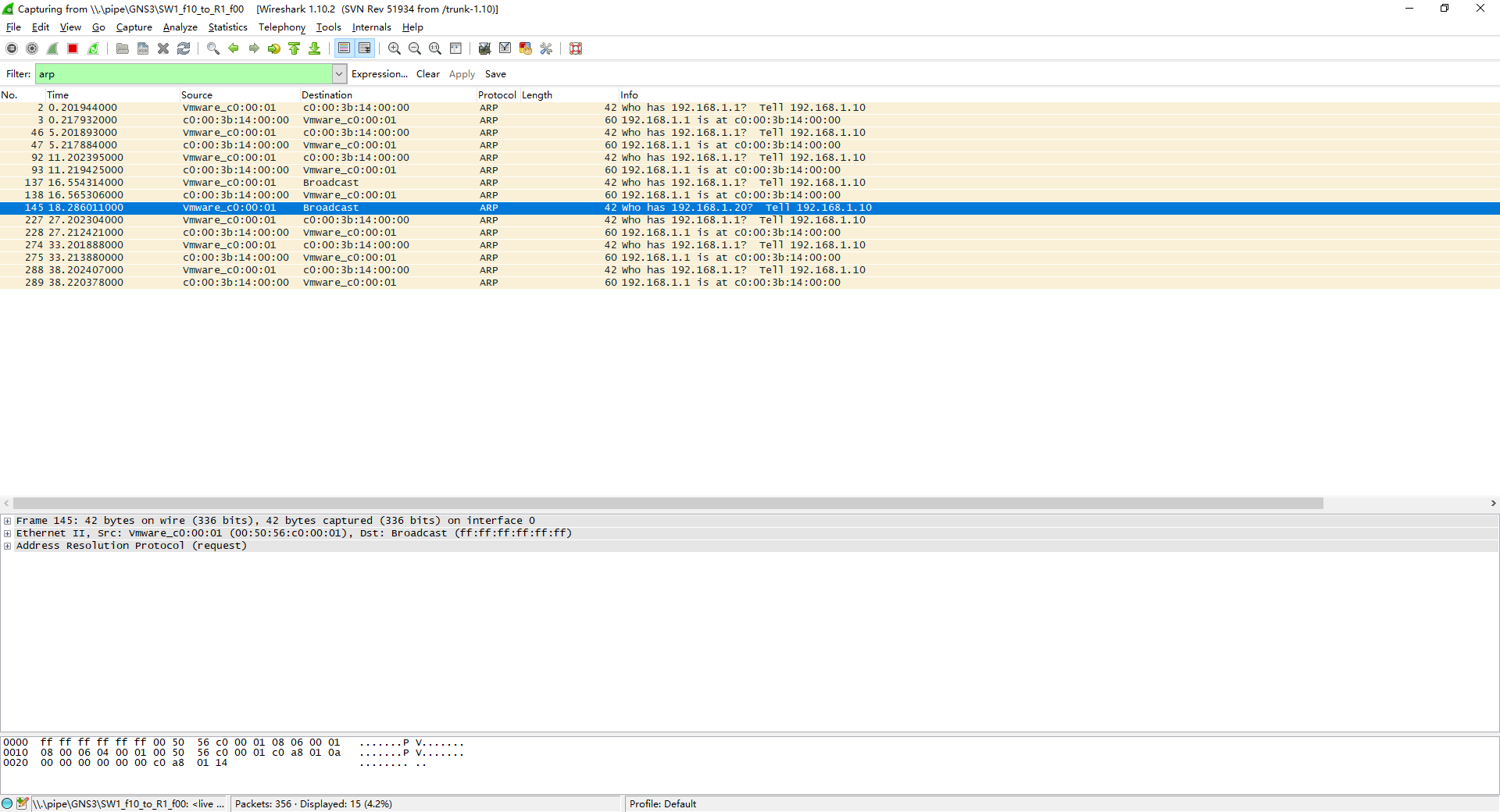Reload this capture file
This screenshot has height=812, width=1500.
pyautogui.click(x=184, y=48)
